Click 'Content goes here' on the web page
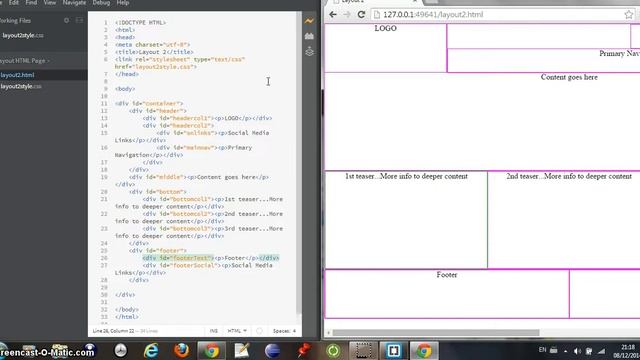Screen dimensions: 640x360 569,77
